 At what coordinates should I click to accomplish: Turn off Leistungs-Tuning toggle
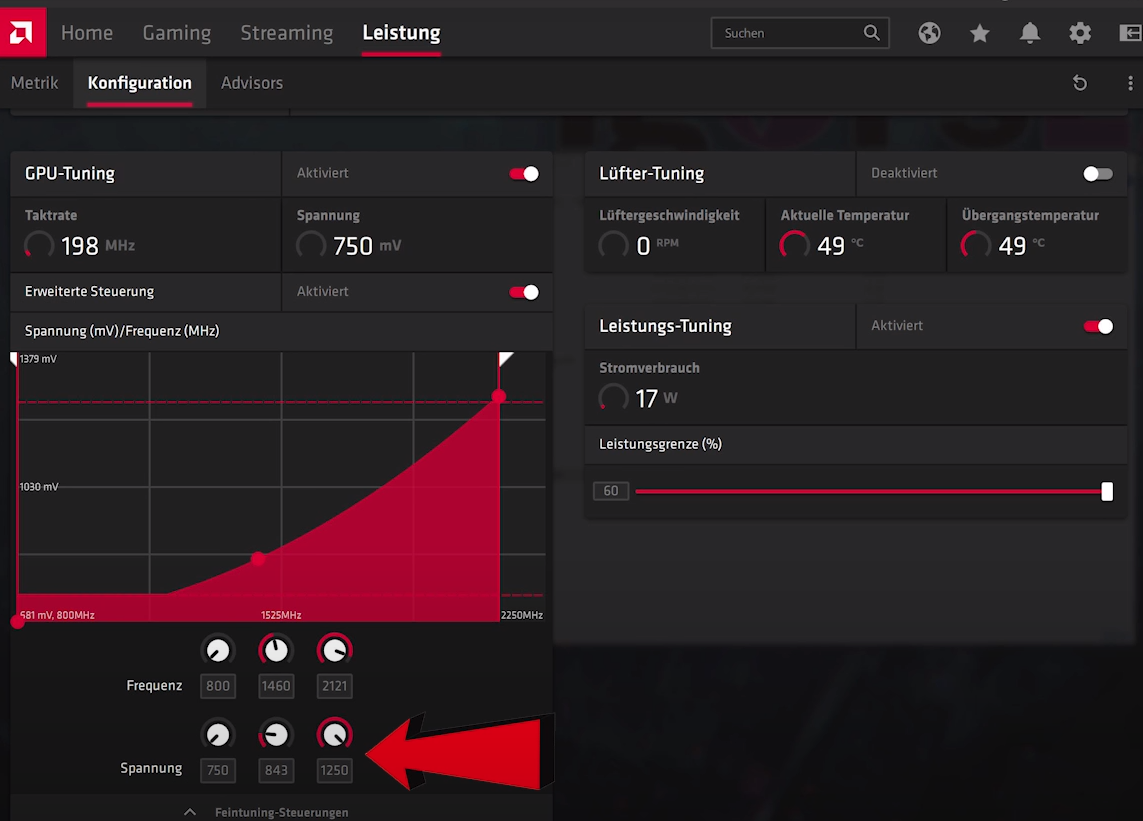click(x=1097, y=326)
